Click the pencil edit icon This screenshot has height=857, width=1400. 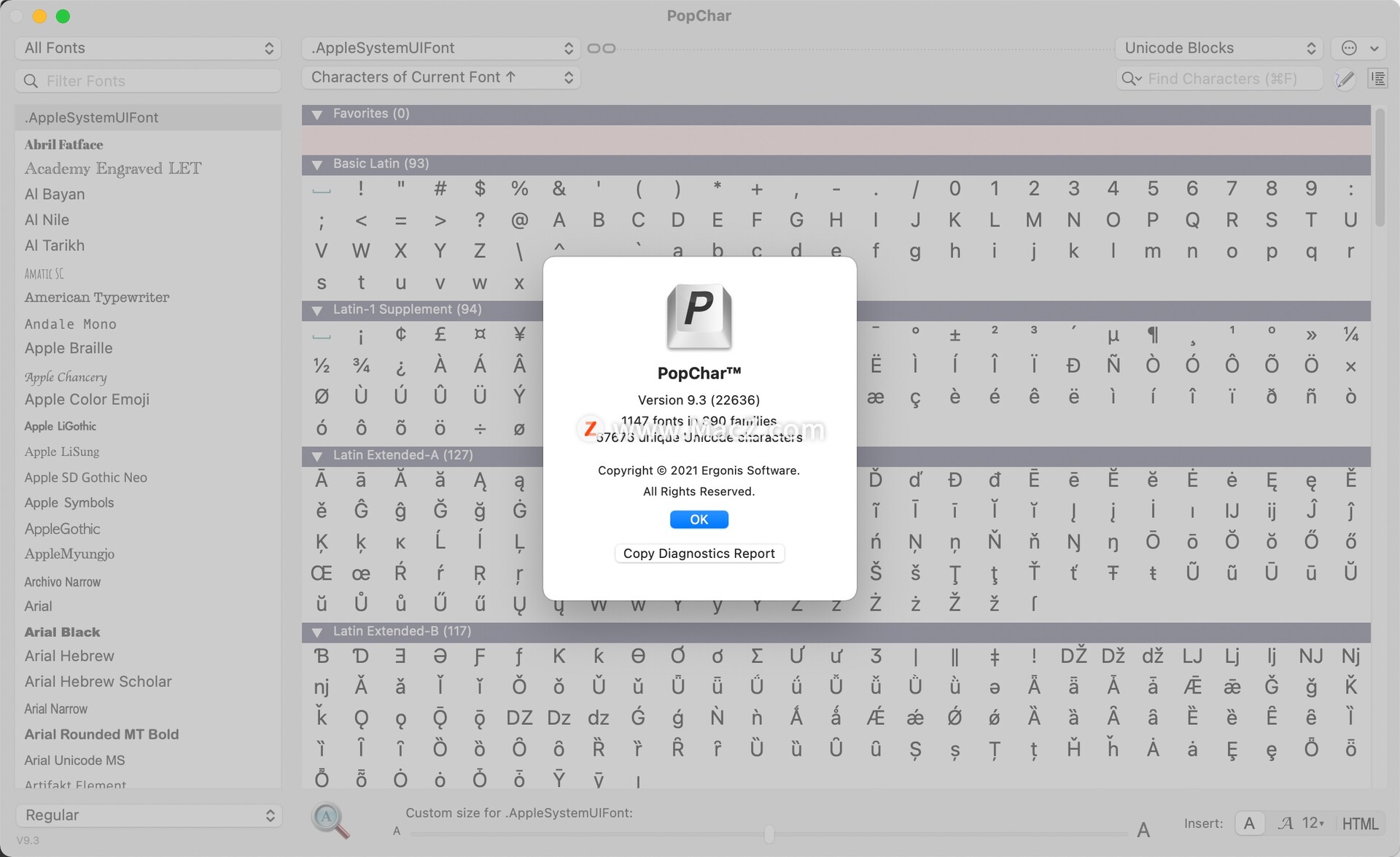1345,79
